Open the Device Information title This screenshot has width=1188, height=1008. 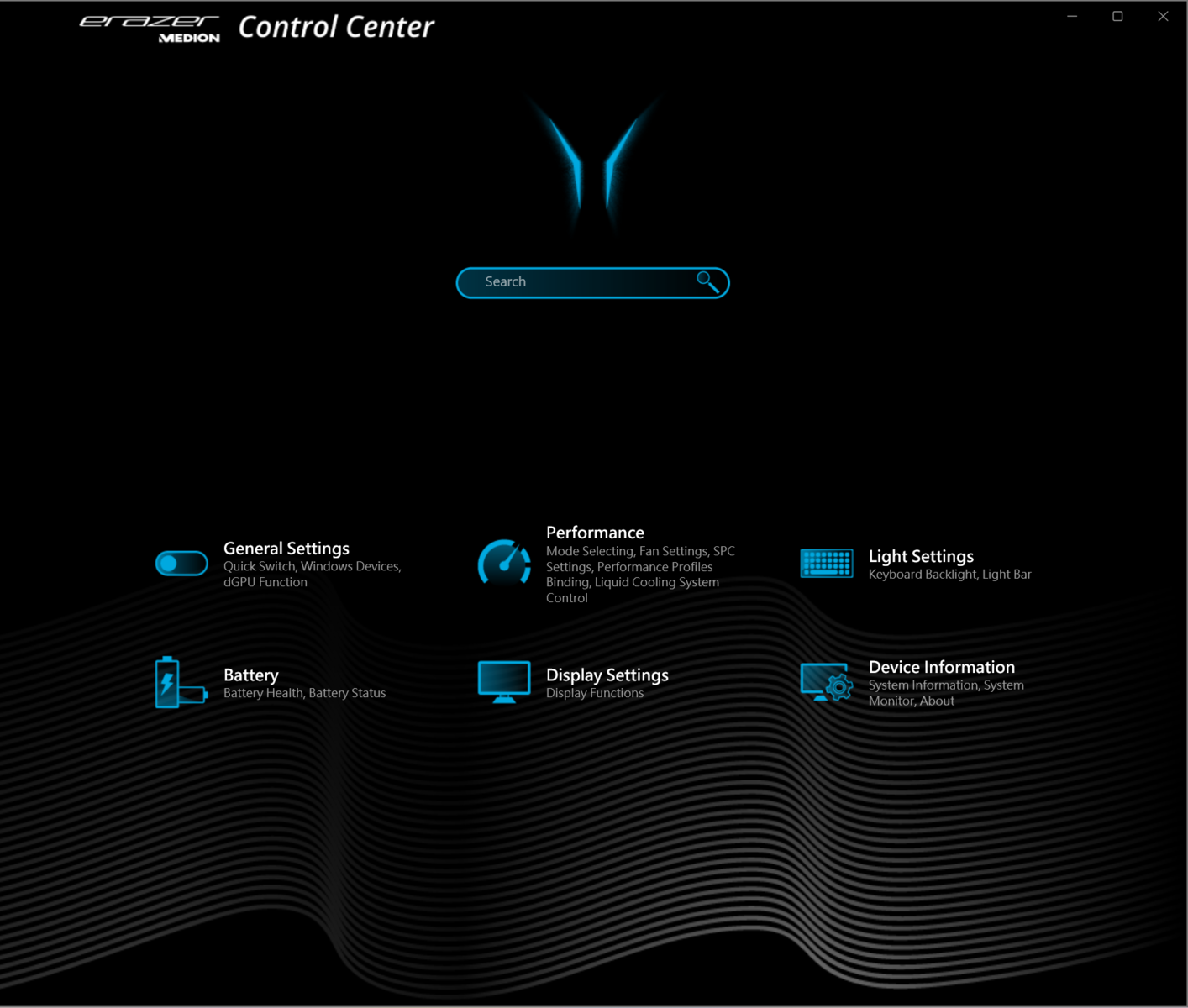(x=942, y=667)
